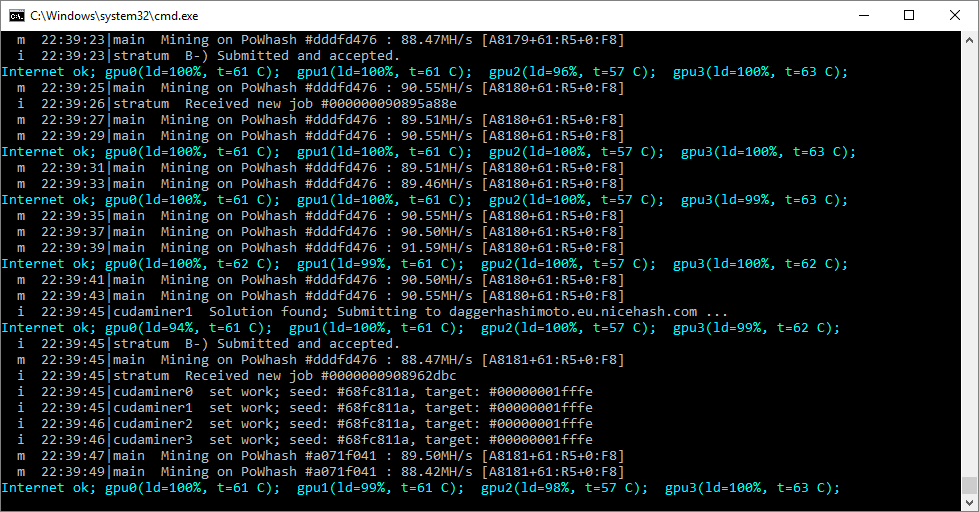Click the 22:39:23 stratum Submitted and accepted line
Image resolution: width=979 pixels, height=512 pixels.
[208, 56]
